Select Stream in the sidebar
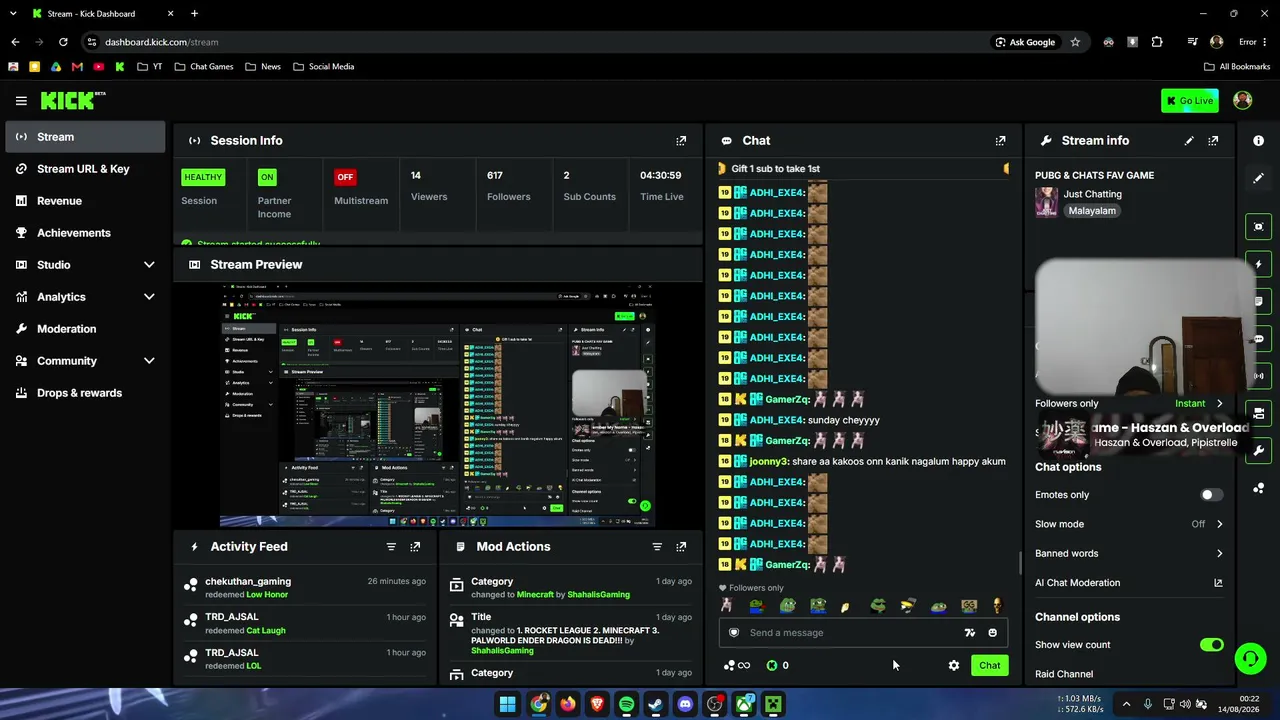The width and height of the screenshot is (1280, 720). click(x=85, y=137)
